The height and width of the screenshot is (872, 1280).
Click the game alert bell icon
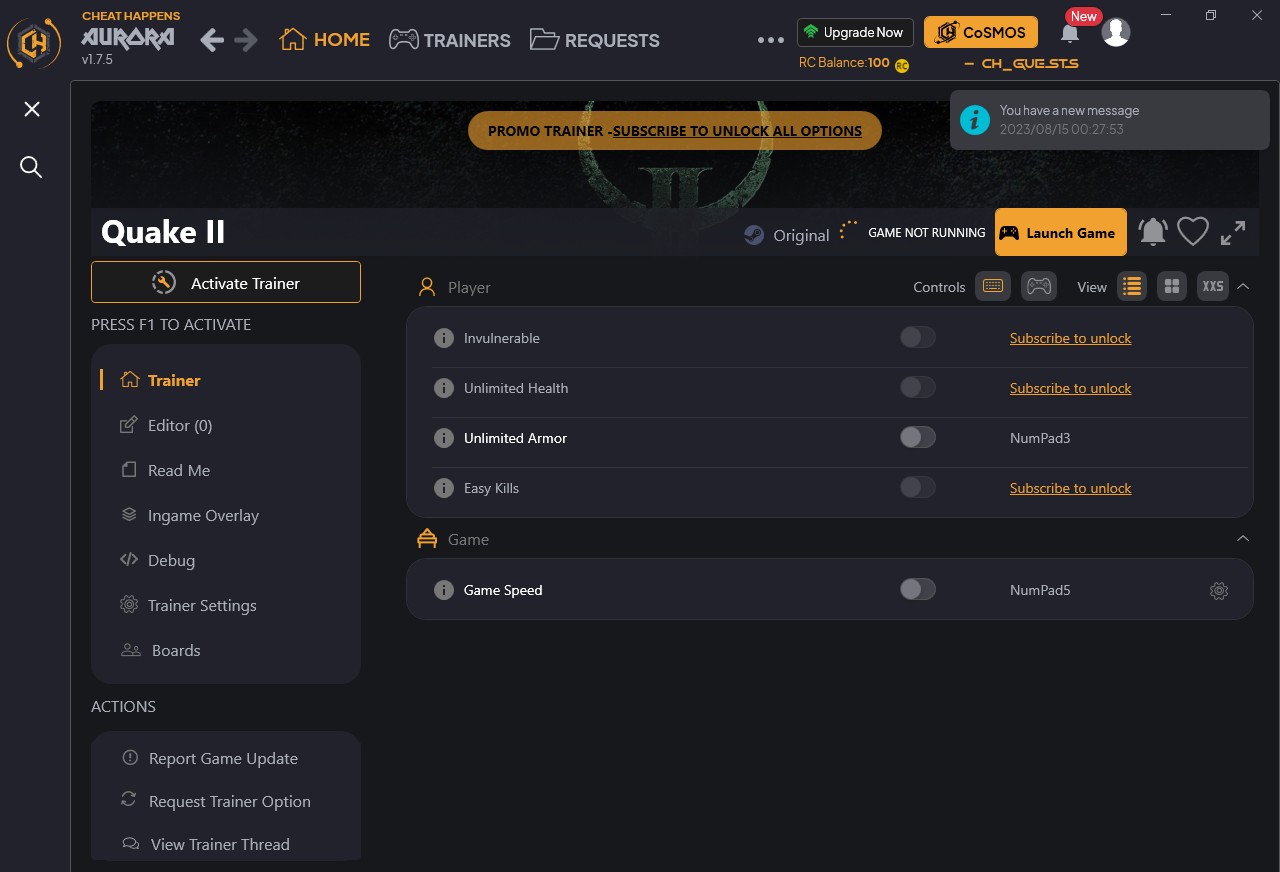1152,232
